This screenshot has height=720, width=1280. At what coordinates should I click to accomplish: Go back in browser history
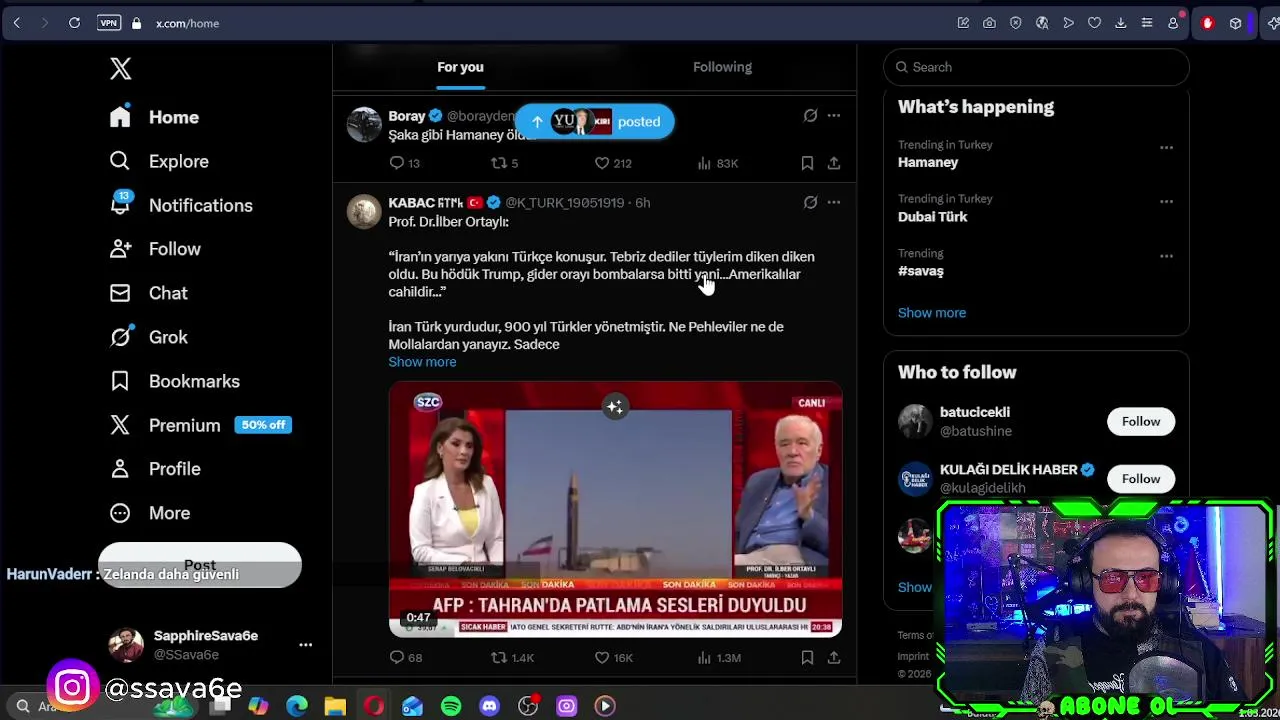pos(17,23)
